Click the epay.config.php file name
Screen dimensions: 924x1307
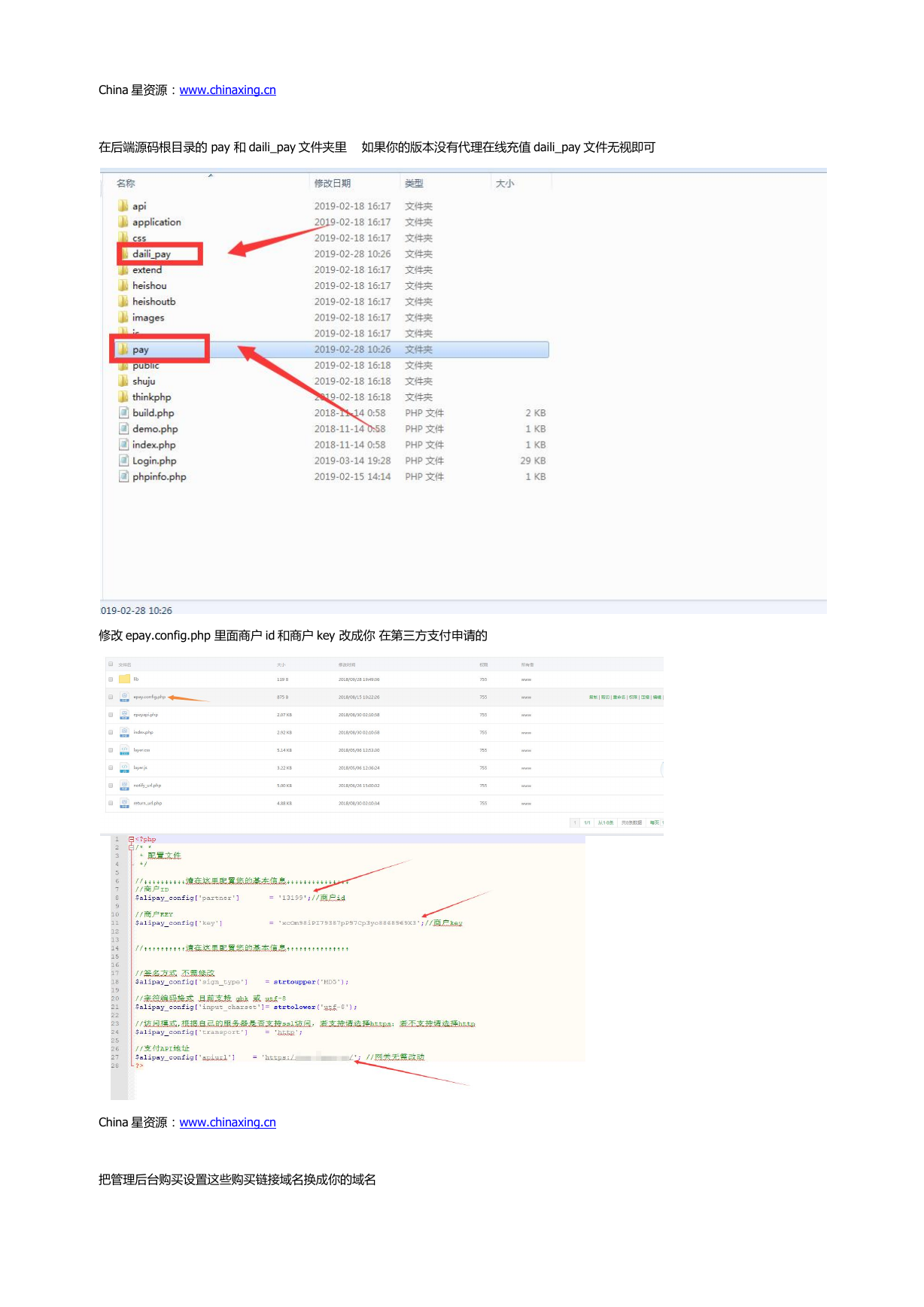149,697
